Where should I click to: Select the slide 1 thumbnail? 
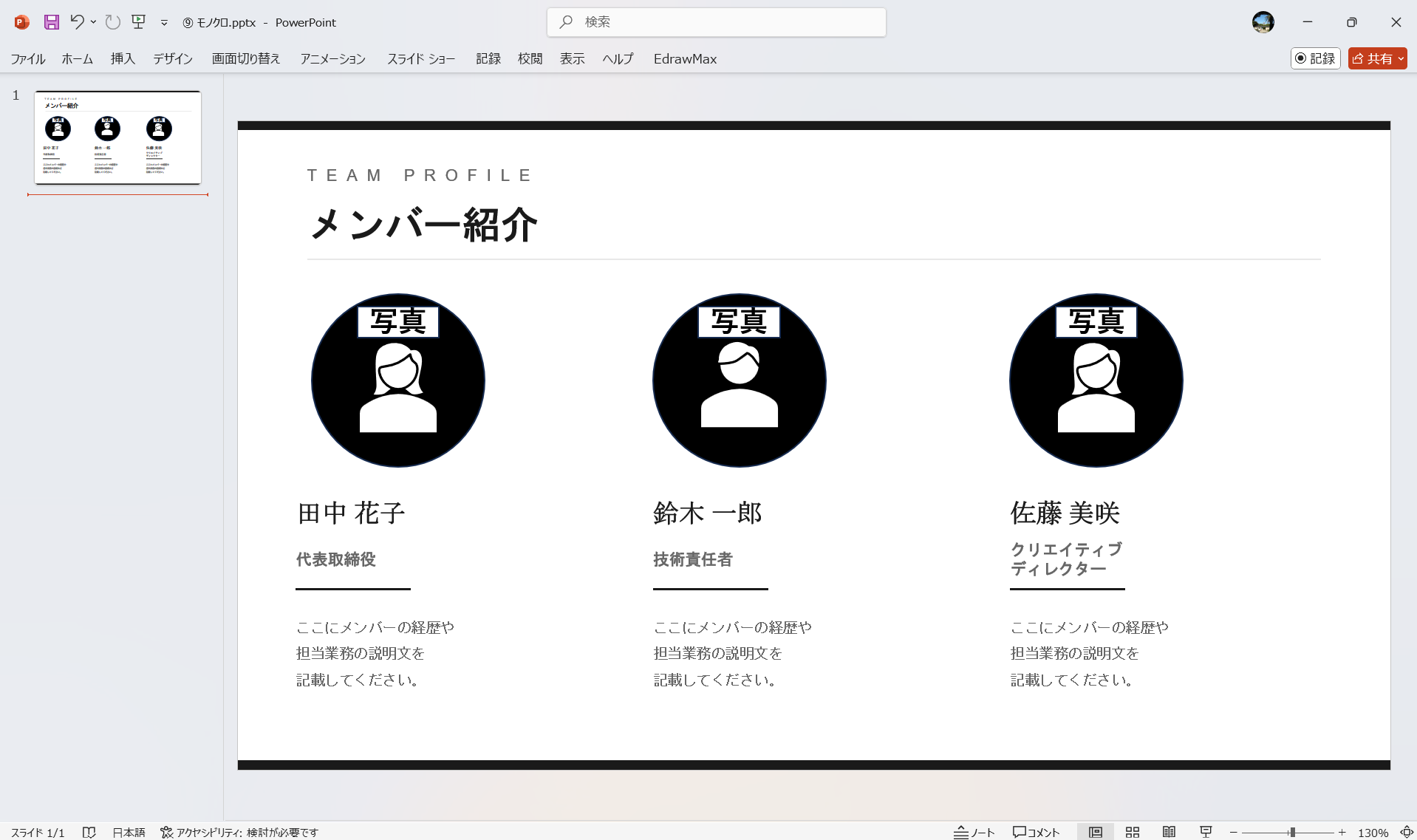(117, 137)
